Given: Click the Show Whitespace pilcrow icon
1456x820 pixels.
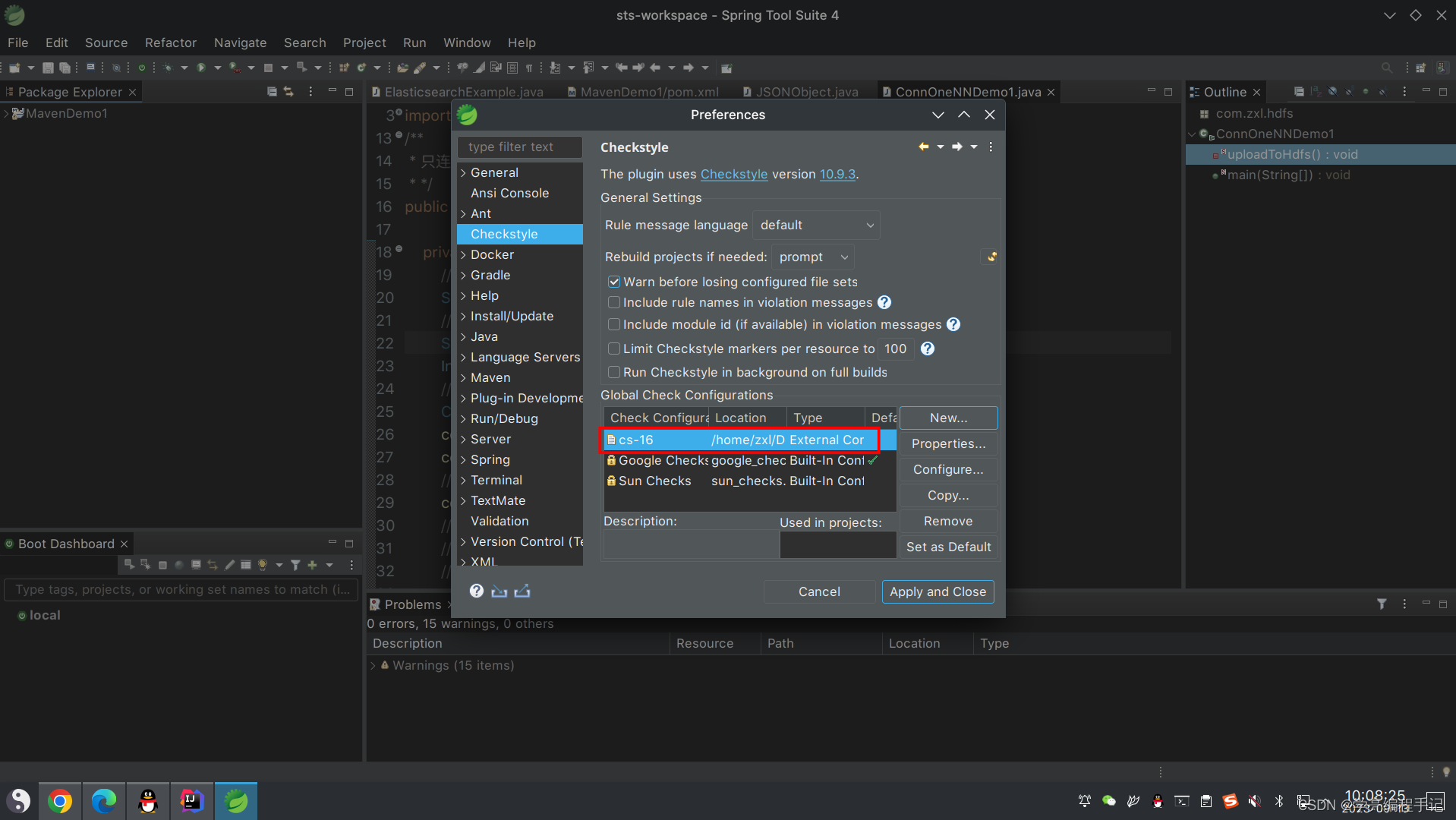Looking at the screenshot, I should (529, 68).
